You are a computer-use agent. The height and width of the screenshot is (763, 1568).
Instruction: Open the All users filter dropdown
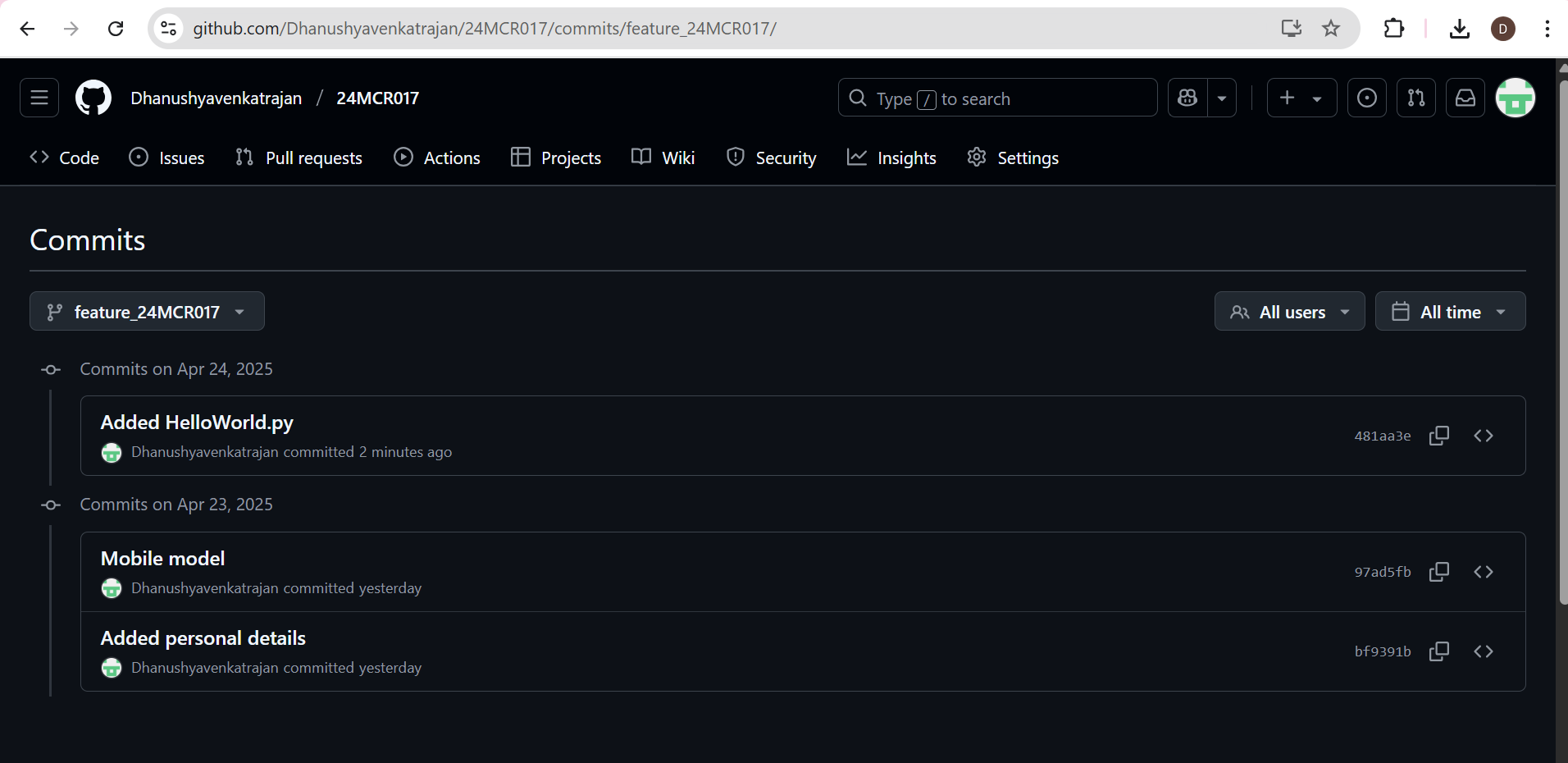[1289, 312]
